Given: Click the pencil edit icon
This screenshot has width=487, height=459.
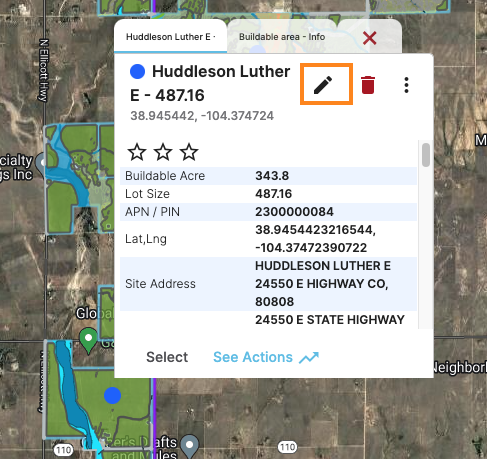Looking at the screenshot, I should (323, 85).
